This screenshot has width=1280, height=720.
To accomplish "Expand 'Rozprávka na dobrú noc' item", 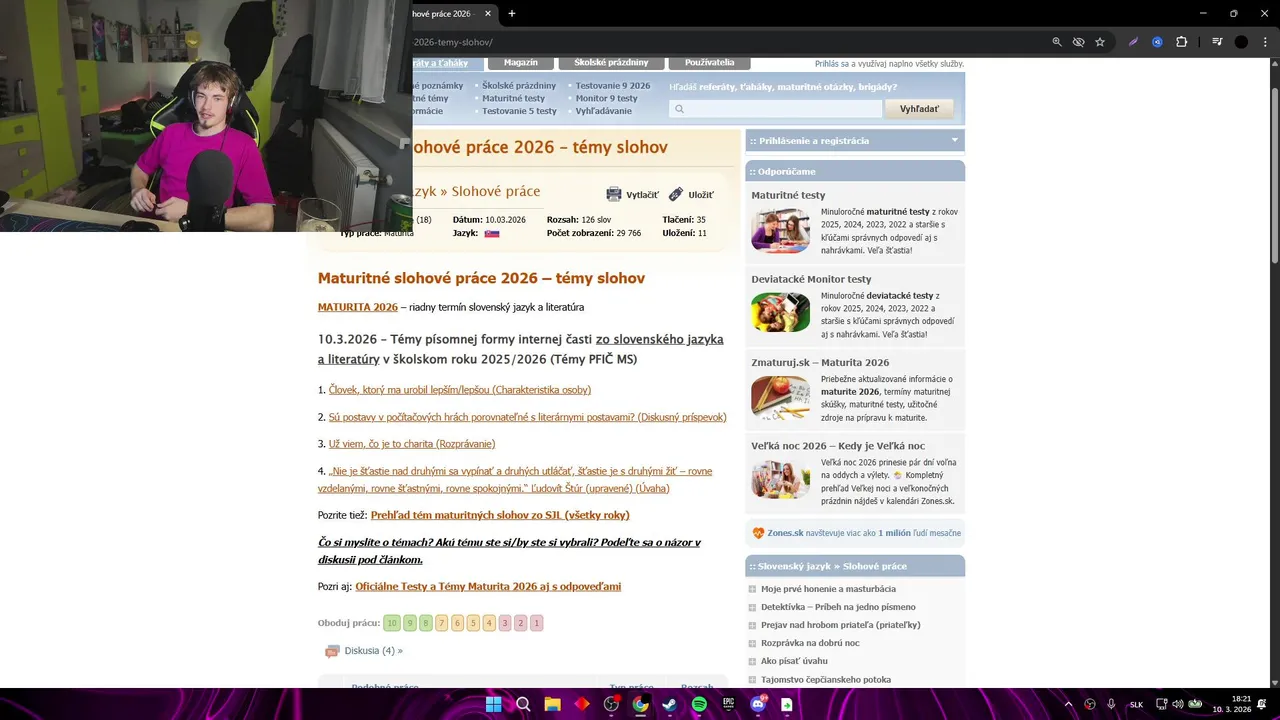I will pos(752,643).
